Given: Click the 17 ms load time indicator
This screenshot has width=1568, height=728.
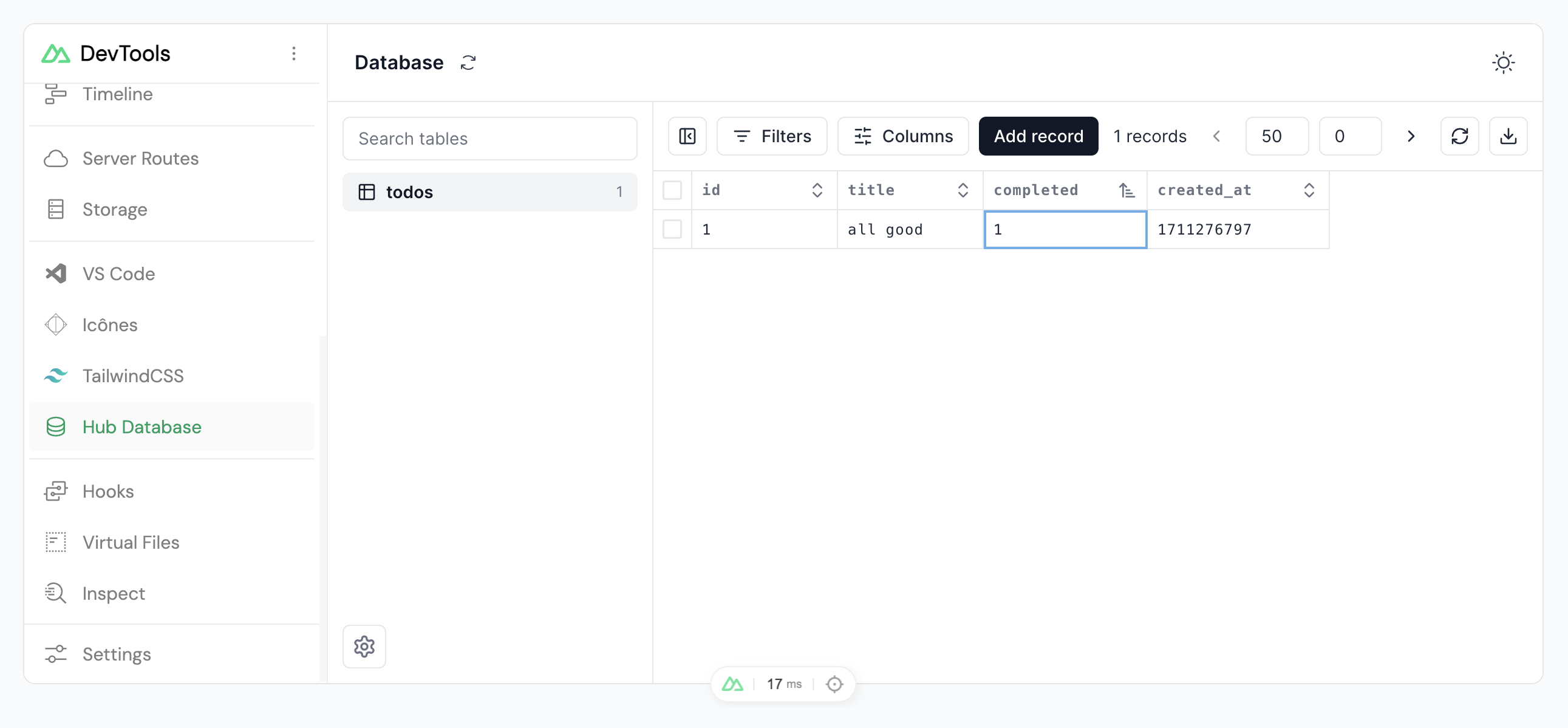Looking at the screenshot, I should 784,684.
